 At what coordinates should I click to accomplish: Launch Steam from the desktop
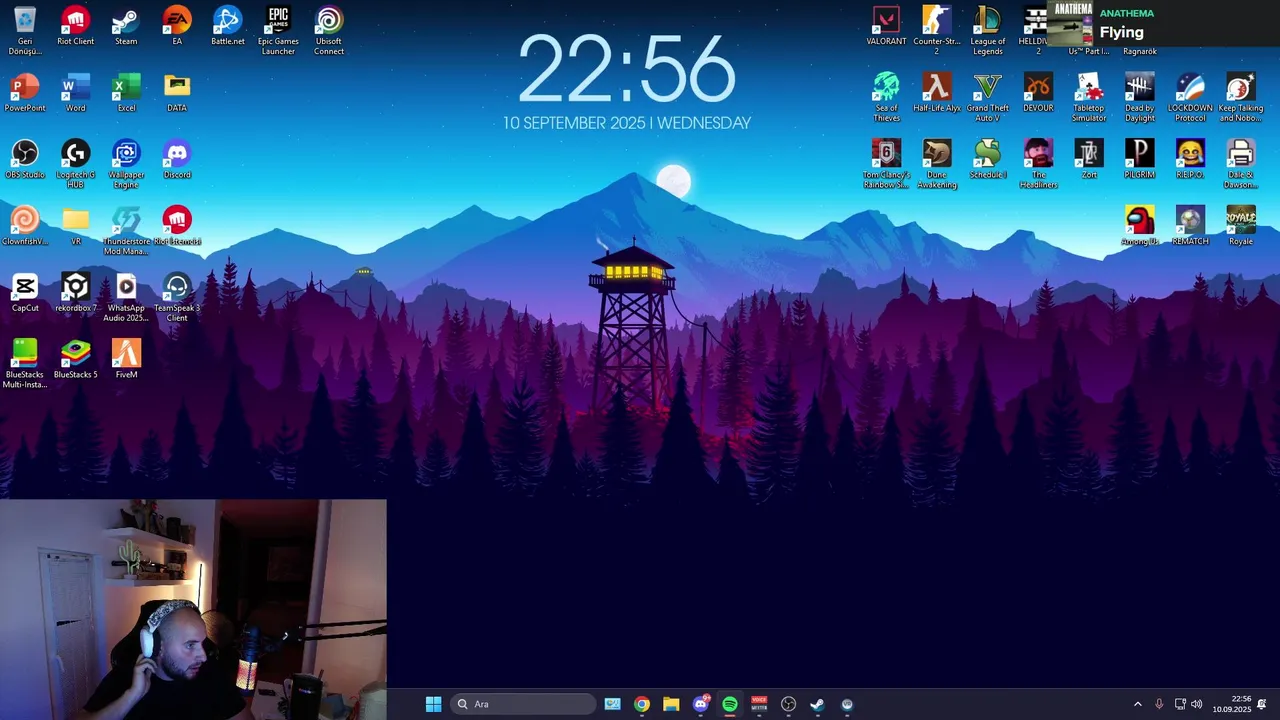pos(126,27)
